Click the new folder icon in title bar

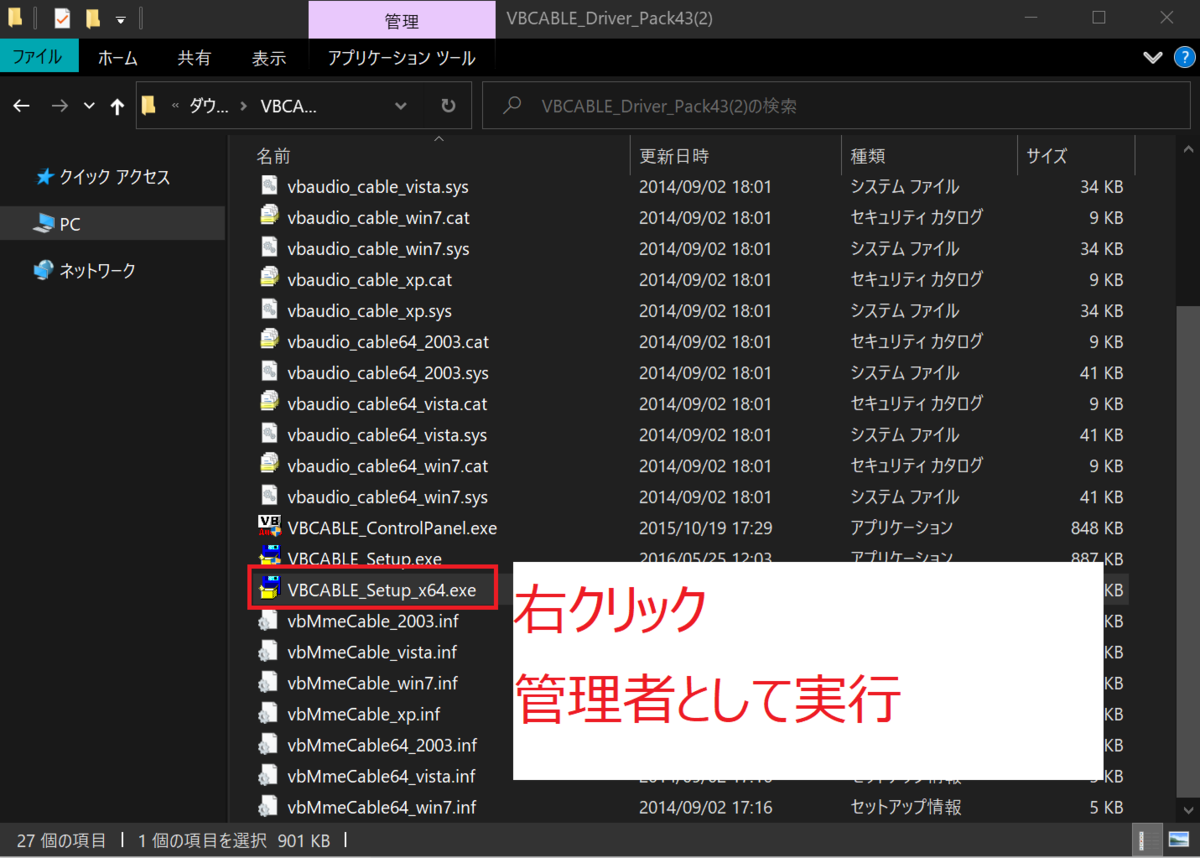click(x=92, y=18)
